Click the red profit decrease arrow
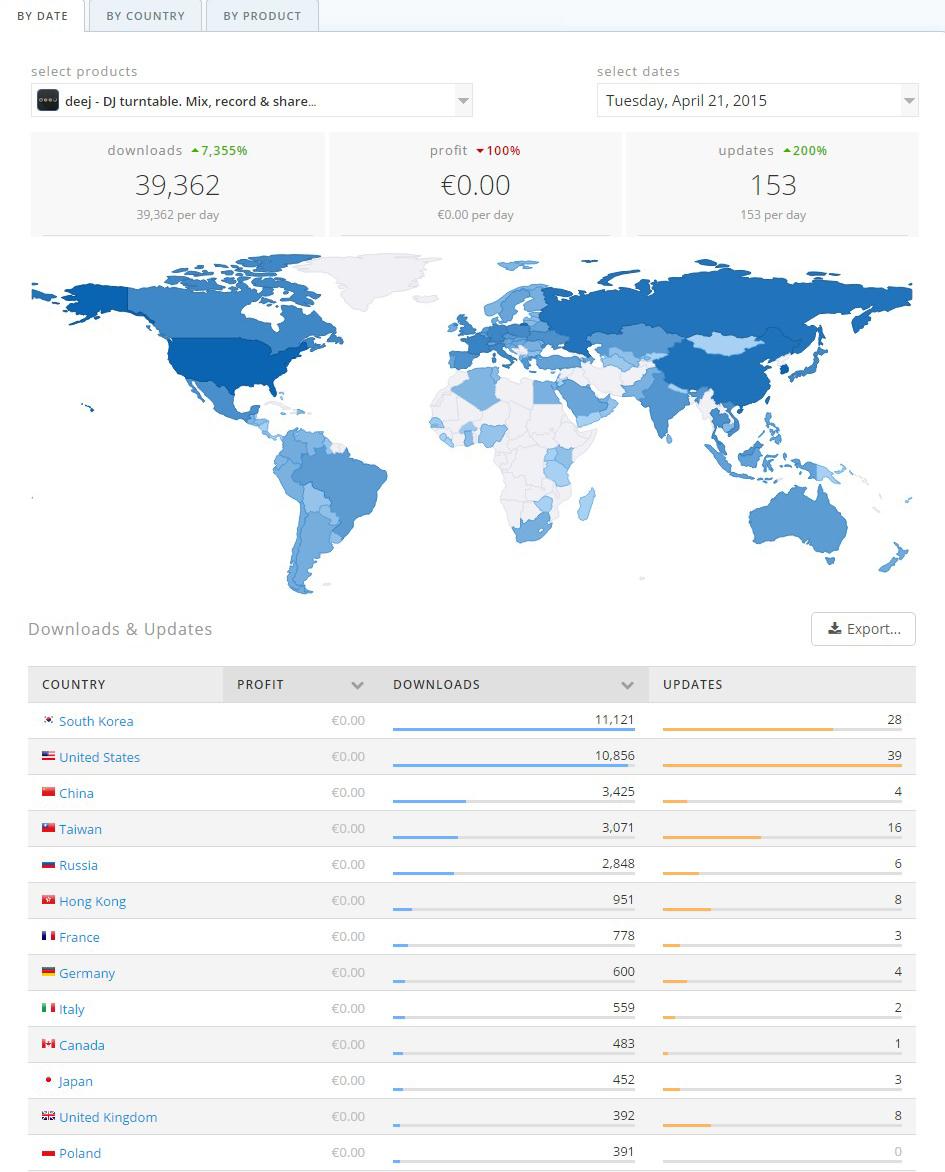The width and height of the screenshot is (945, 1172). (x=480, y=151)
